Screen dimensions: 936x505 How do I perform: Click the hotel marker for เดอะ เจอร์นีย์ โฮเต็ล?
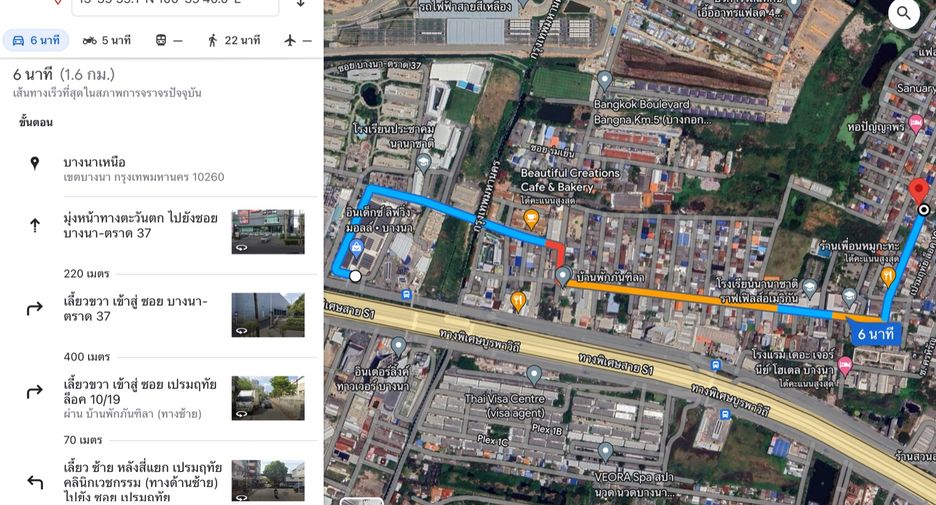click(x=844, y=366)
